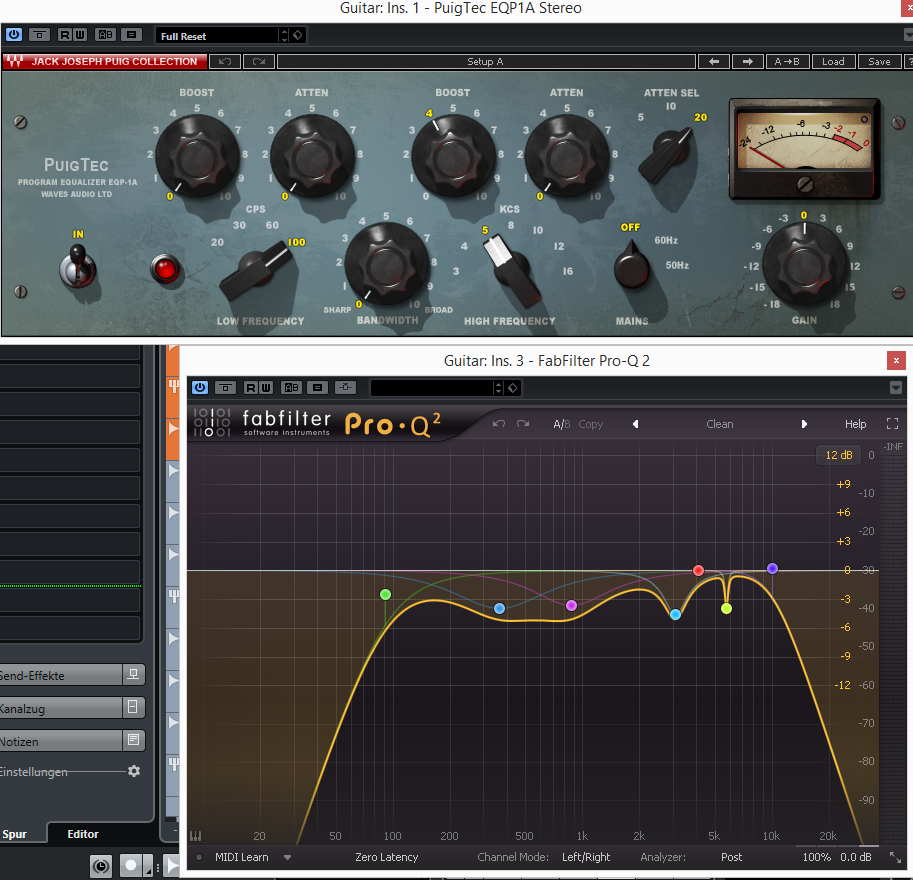913x880 pixels.
Task: Click FabFilter next preset arrow
Action: pos(804,424)
